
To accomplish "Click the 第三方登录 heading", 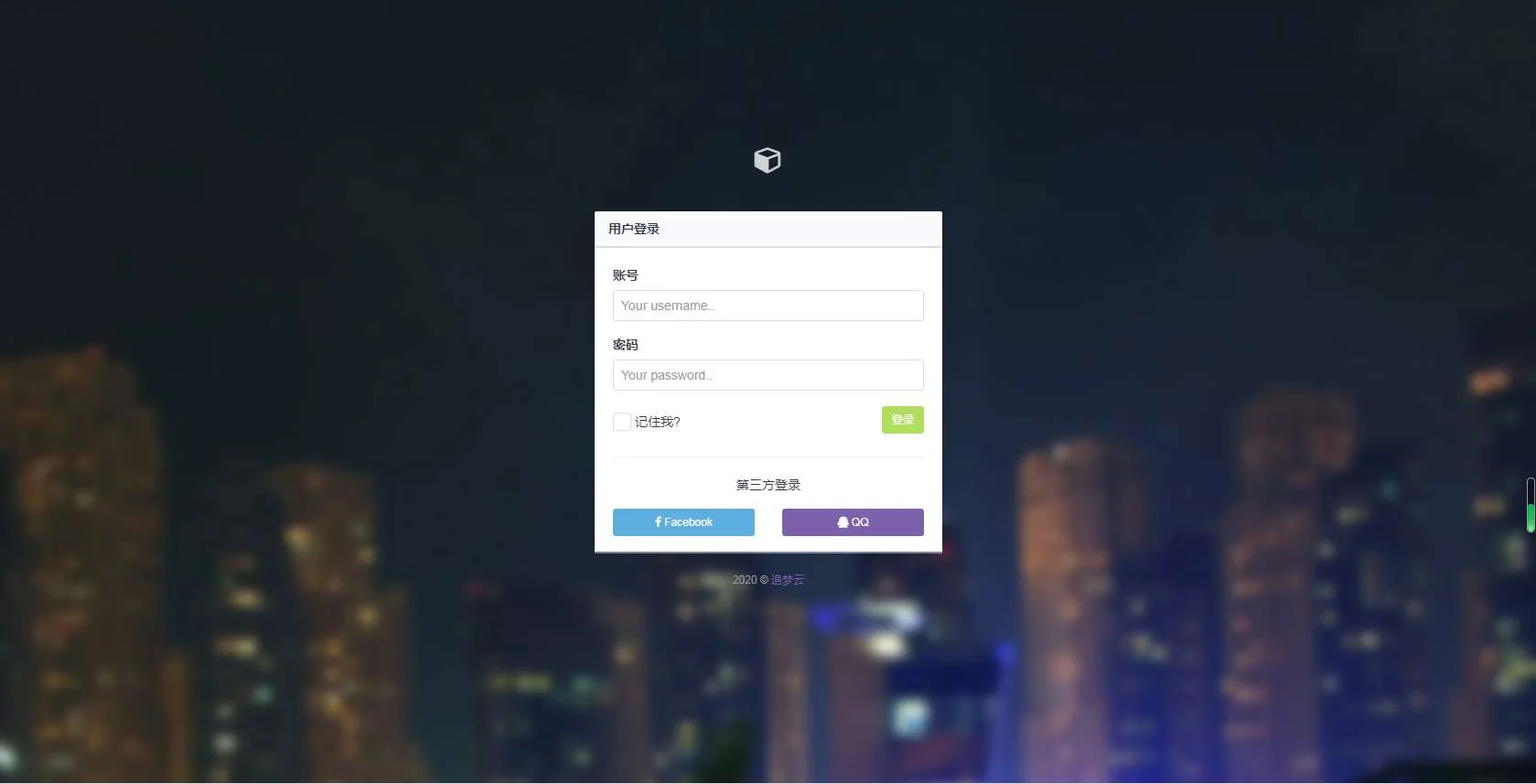I will [x=768, y=485].
